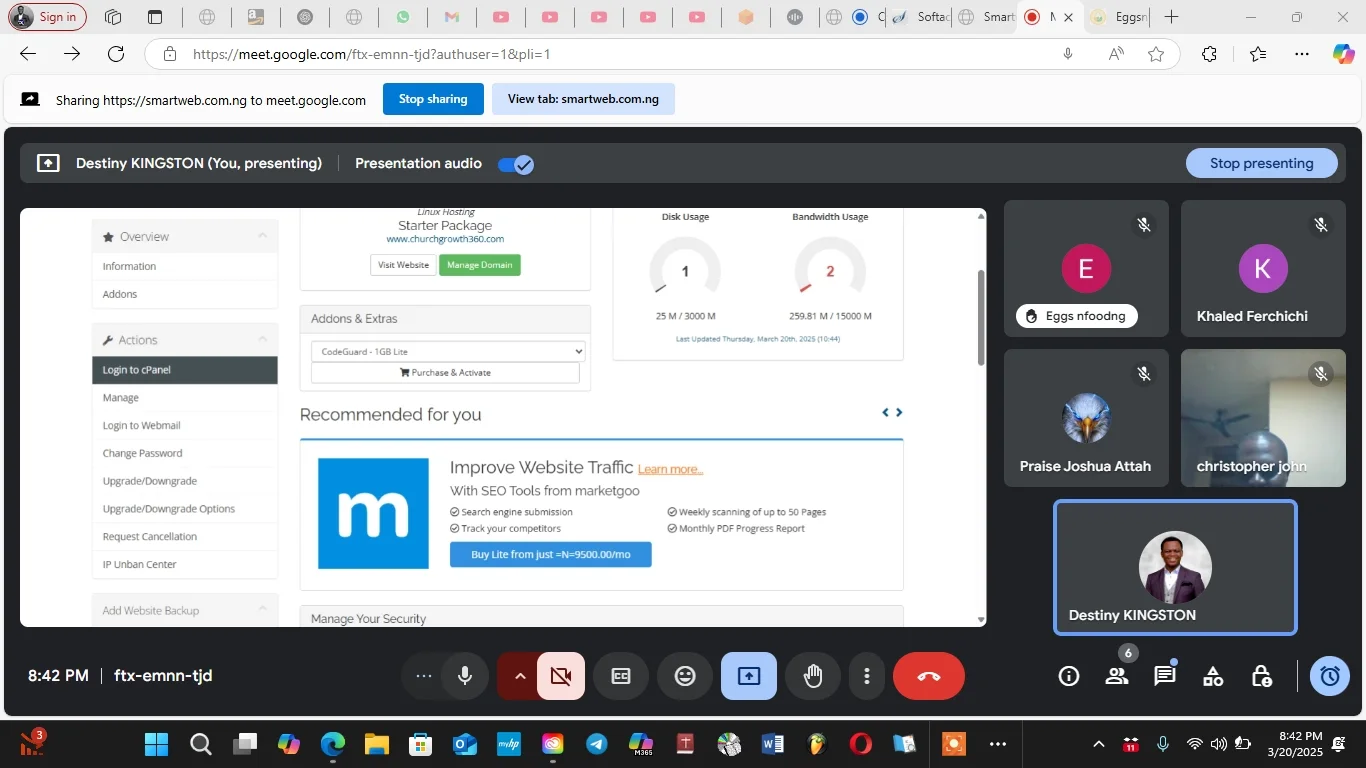1366x768 pixels.
Task: Click the blue Stop sharing button
Action: point(433,99)
